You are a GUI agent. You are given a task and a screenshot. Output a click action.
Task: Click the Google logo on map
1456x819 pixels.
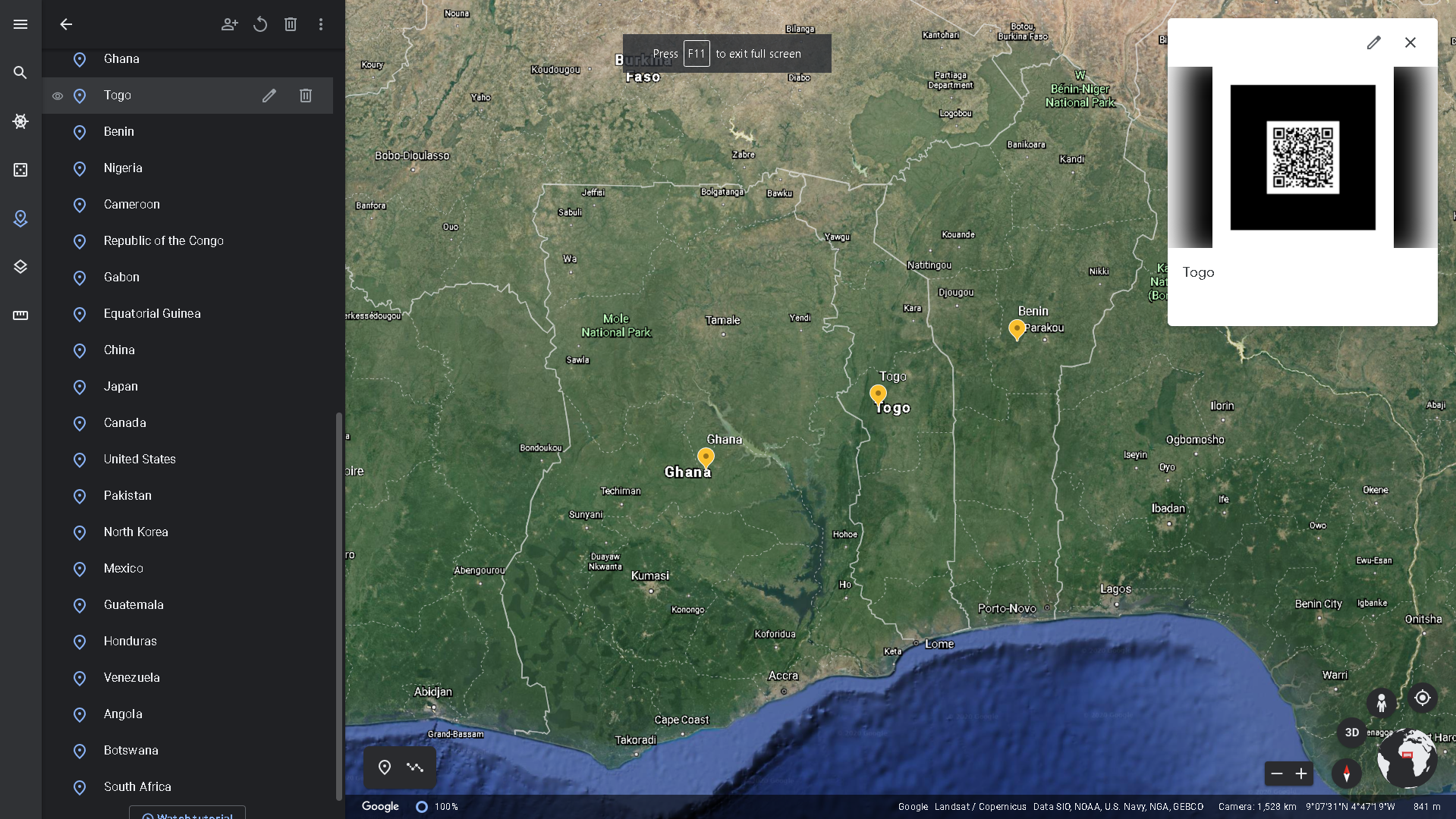380,806
